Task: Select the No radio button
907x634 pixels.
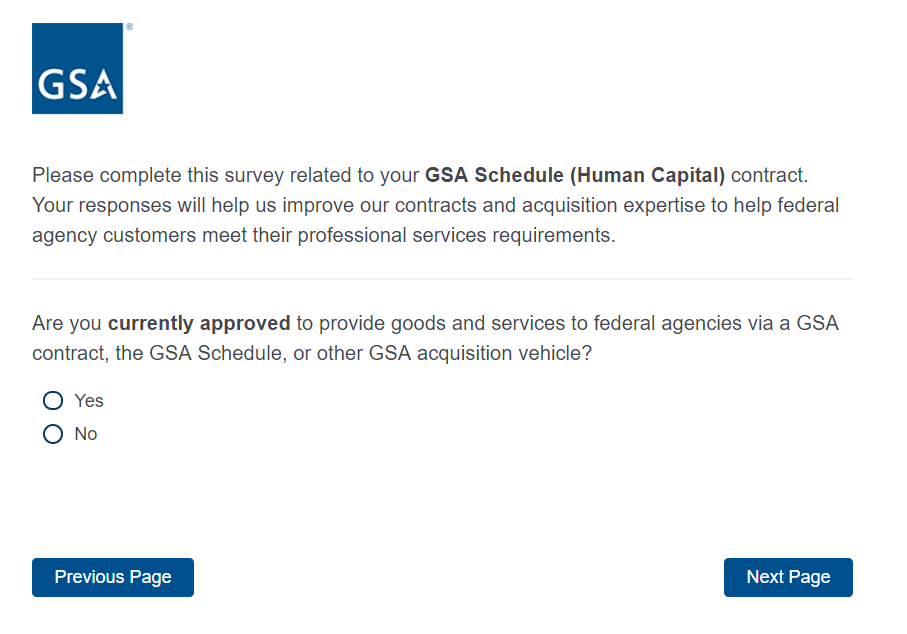Action: (x=53, y=434)
